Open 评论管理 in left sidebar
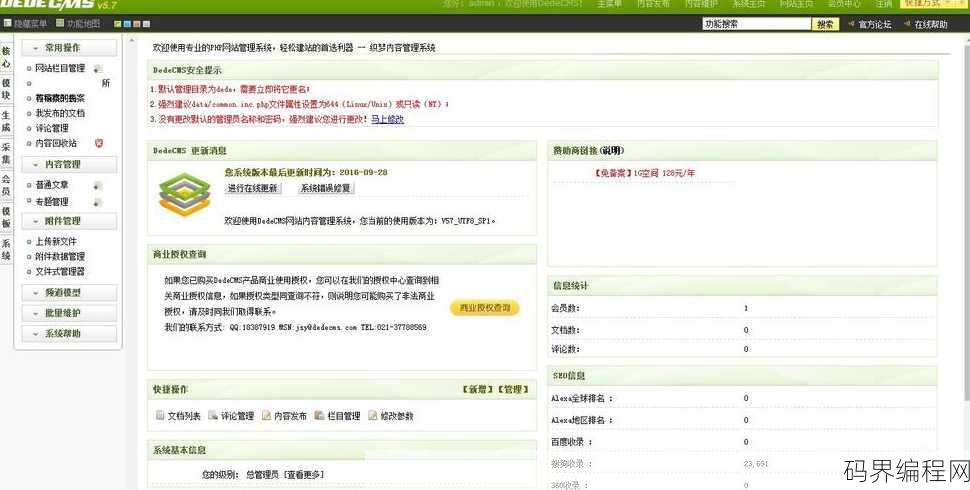 click(52, 128)
